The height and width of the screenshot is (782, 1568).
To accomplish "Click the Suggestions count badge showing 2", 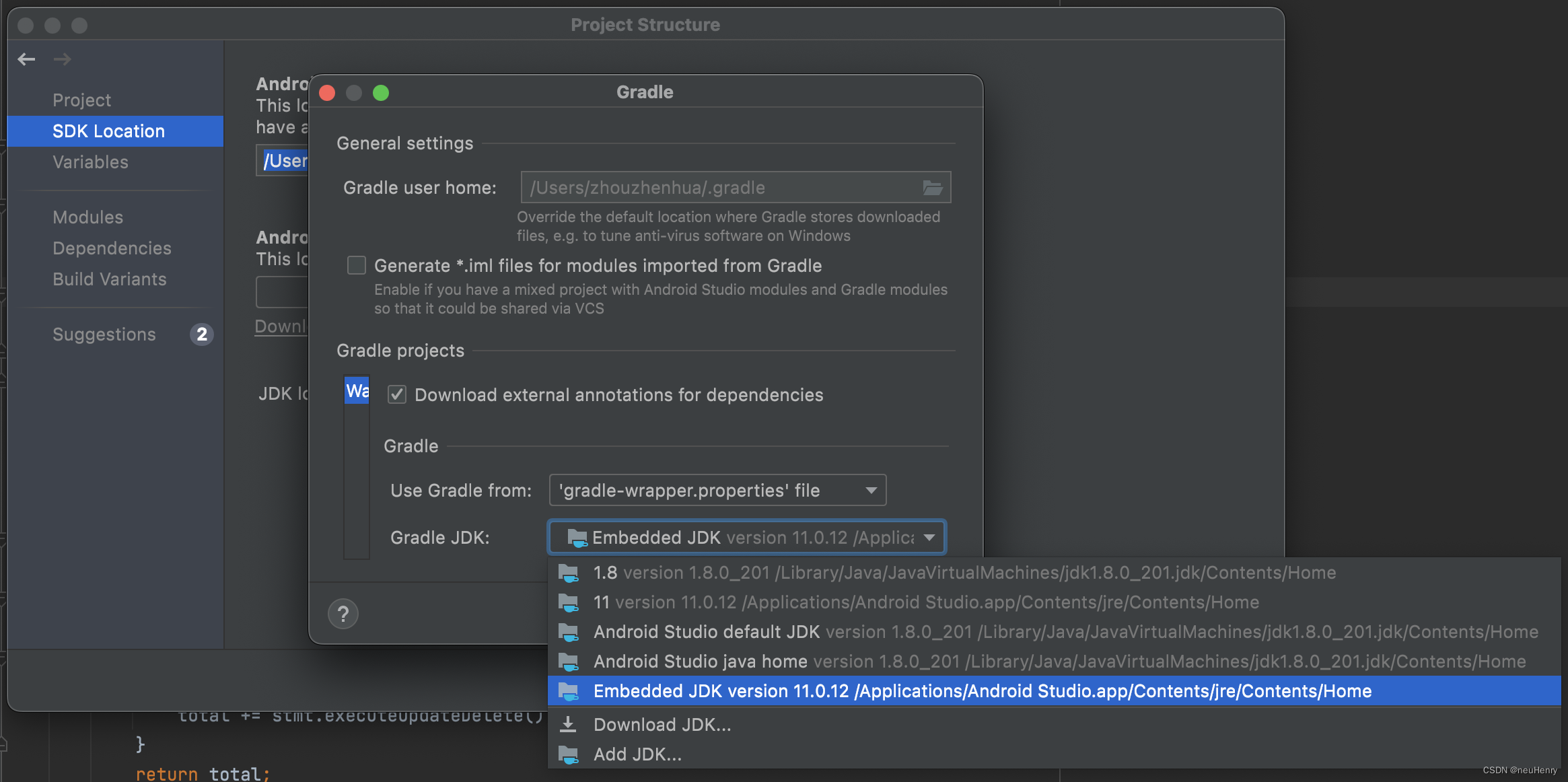I will tap(201, 334).
